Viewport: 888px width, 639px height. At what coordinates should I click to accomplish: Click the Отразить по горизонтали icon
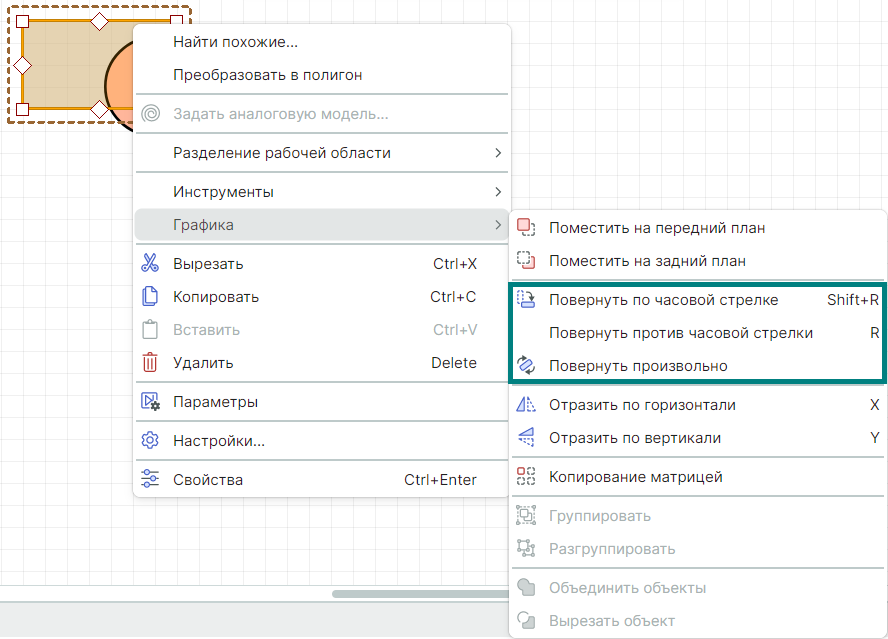(526, 405)
